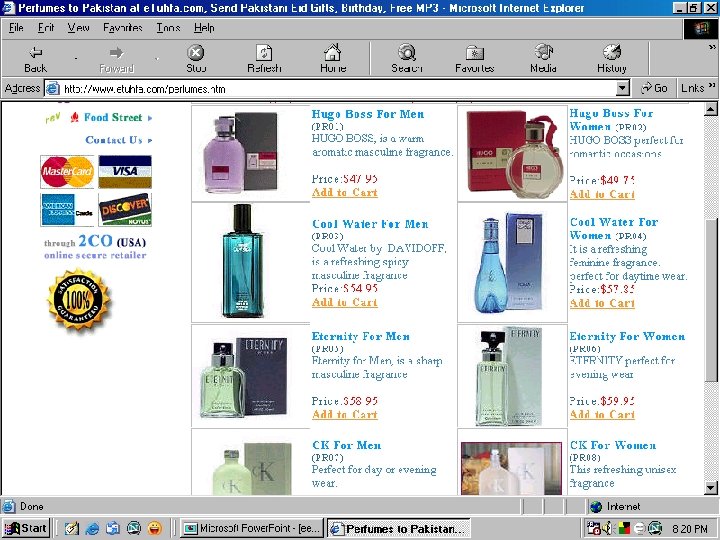Viewport: 720px width, 540px height.
Task: Click the scrollbar down arrow
Action: point(711,488)
